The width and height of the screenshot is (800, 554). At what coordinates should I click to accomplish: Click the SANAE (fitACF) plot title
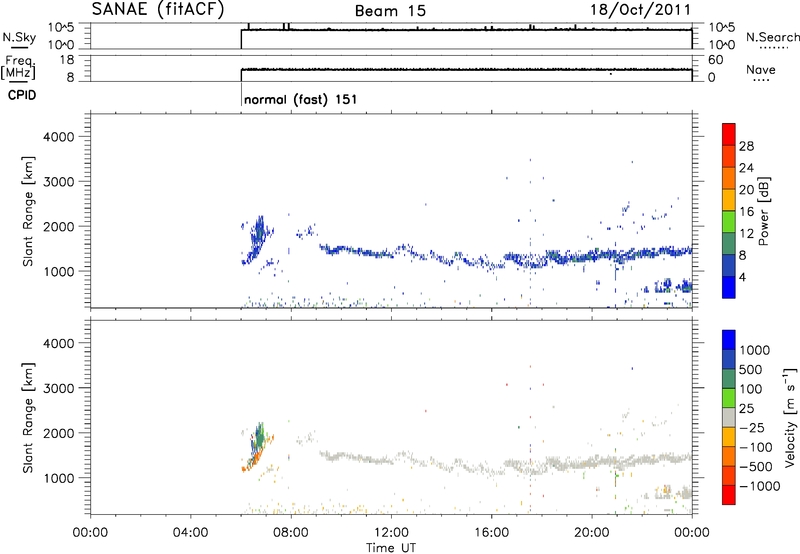pos(158,10)
